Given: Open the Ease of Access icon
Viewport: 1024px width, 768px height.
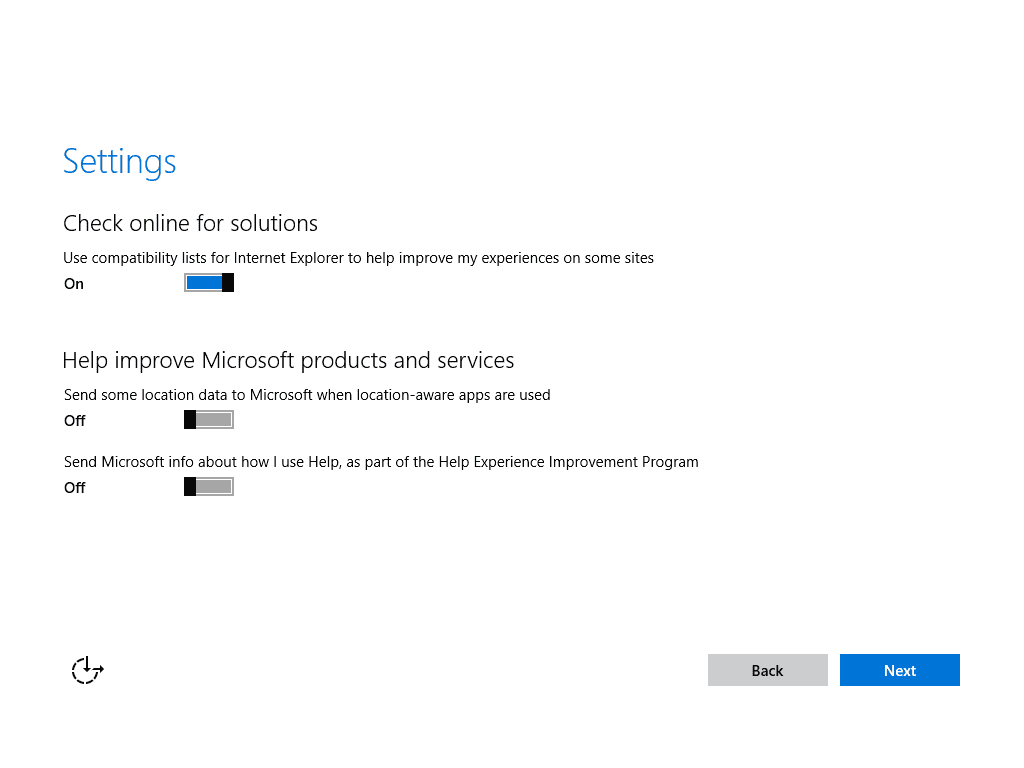Looking at the screenshot, I should click(x=88, y=670).
